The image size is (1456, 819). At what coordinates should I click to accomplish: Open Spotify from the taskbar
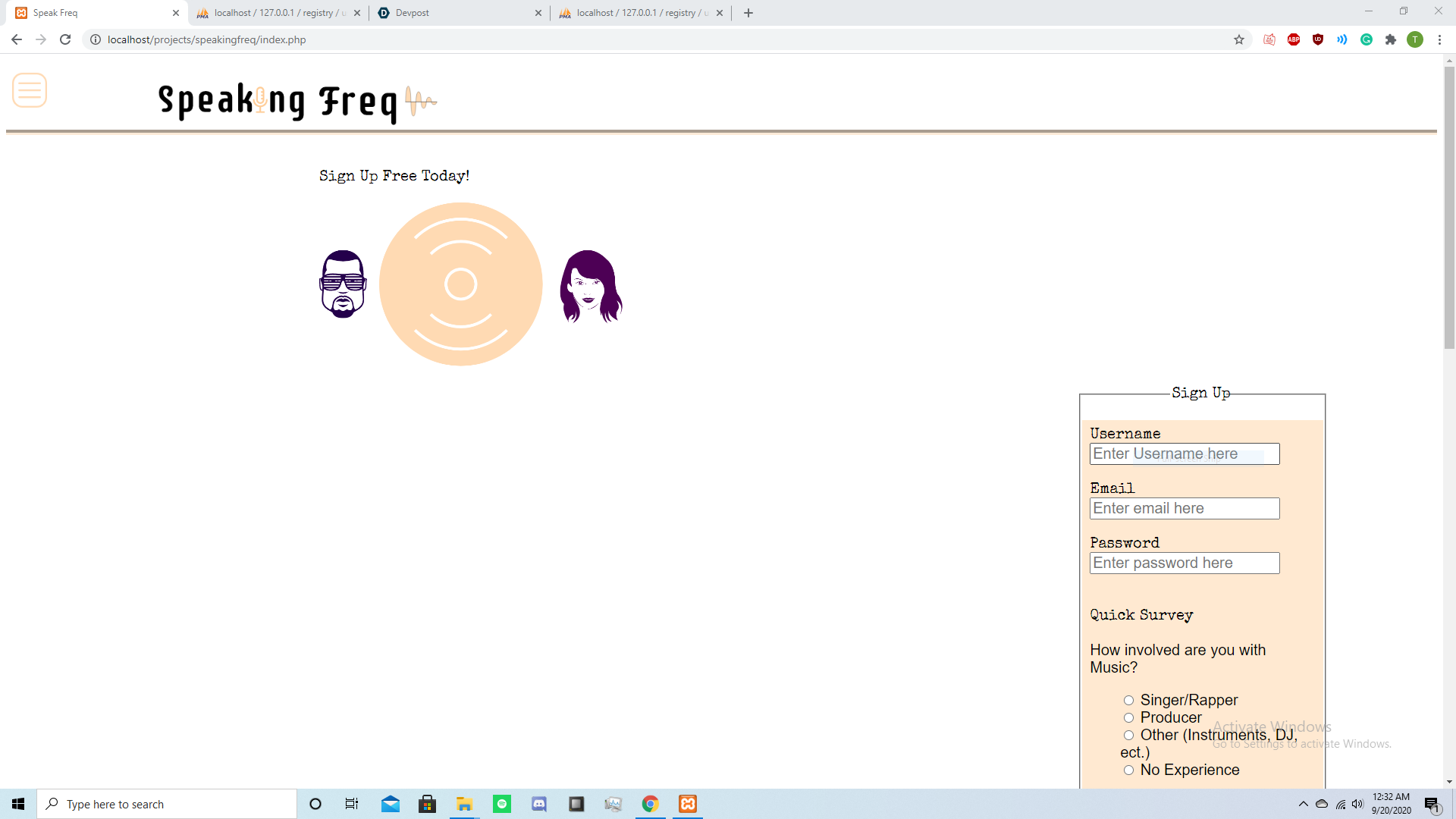coord(502,804)
